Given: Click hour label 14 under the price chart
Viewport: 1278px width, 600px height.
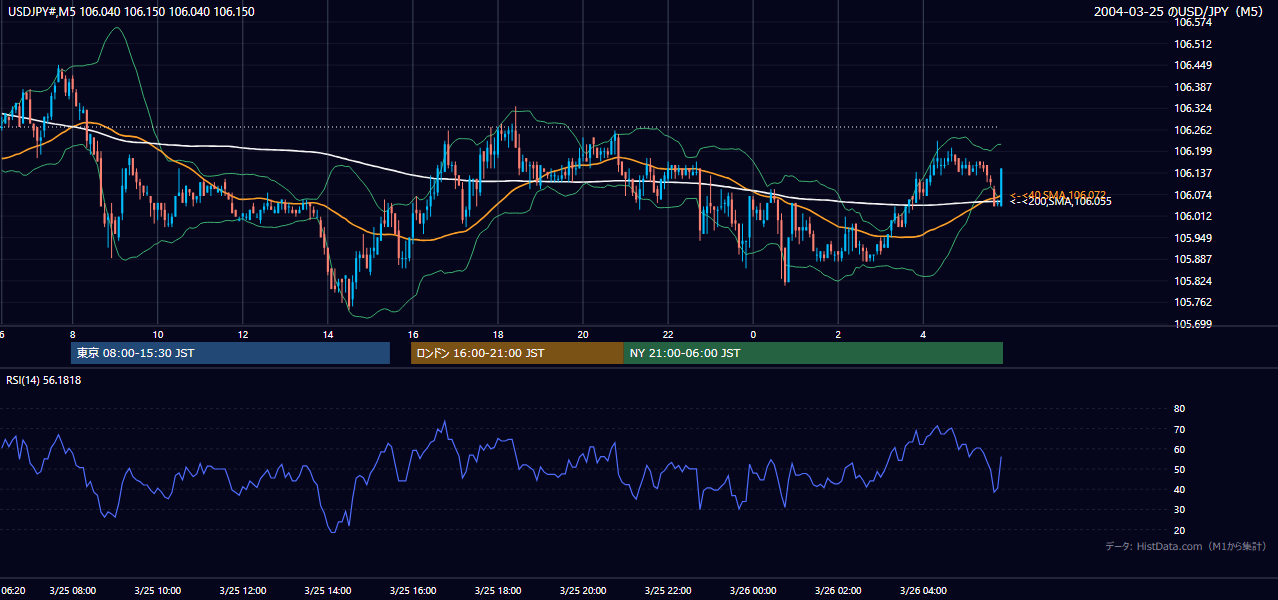Looking at the screenshot, I should (x=327, y=334).
